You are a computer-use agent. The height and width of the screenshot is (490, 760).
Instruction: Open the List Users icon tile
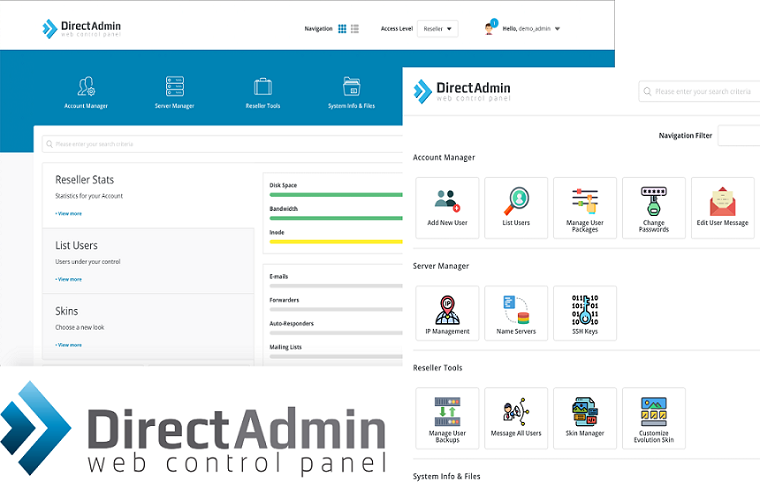click(516, 207)
